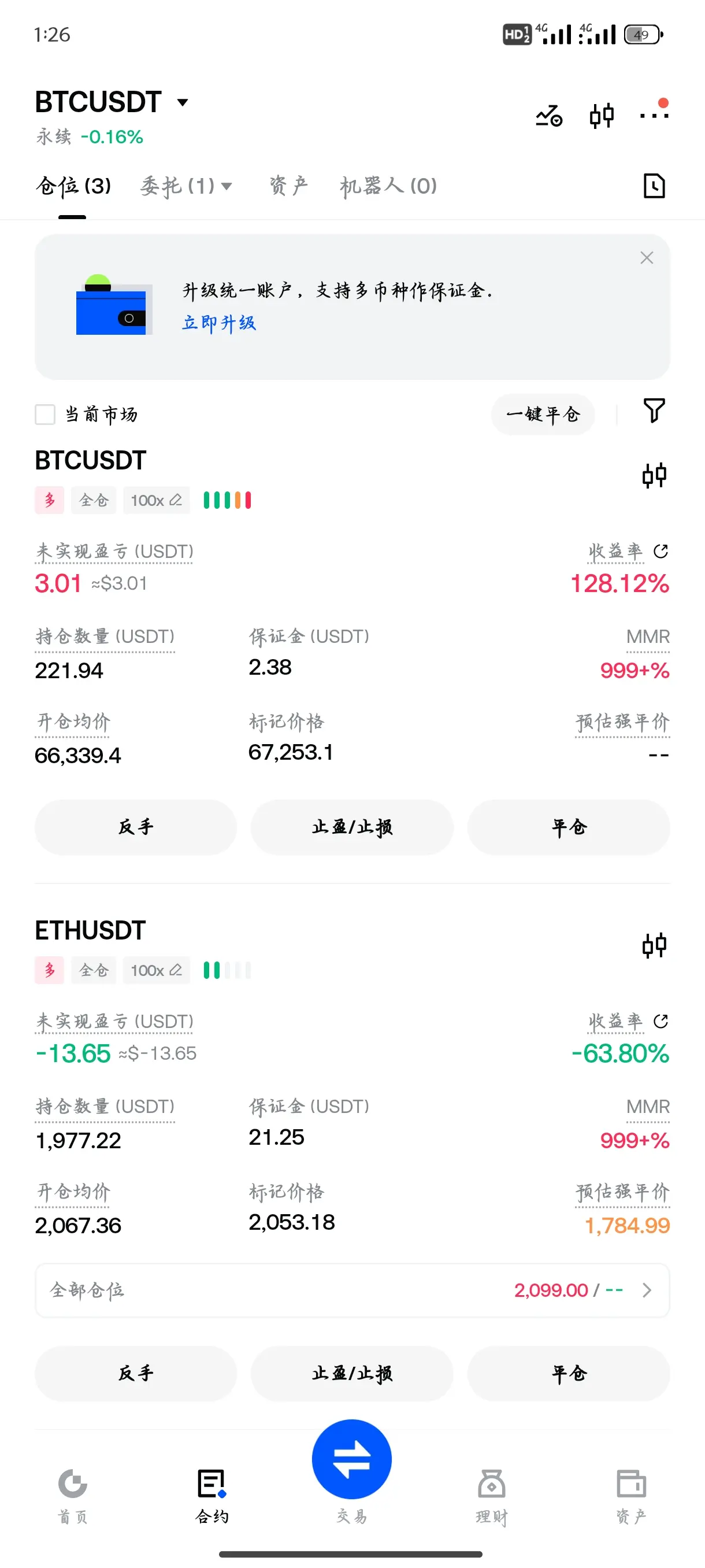This screenshot has height=1568, width=705.
Task: Switch to the 机器人 (0) tab
Action: 388,186
